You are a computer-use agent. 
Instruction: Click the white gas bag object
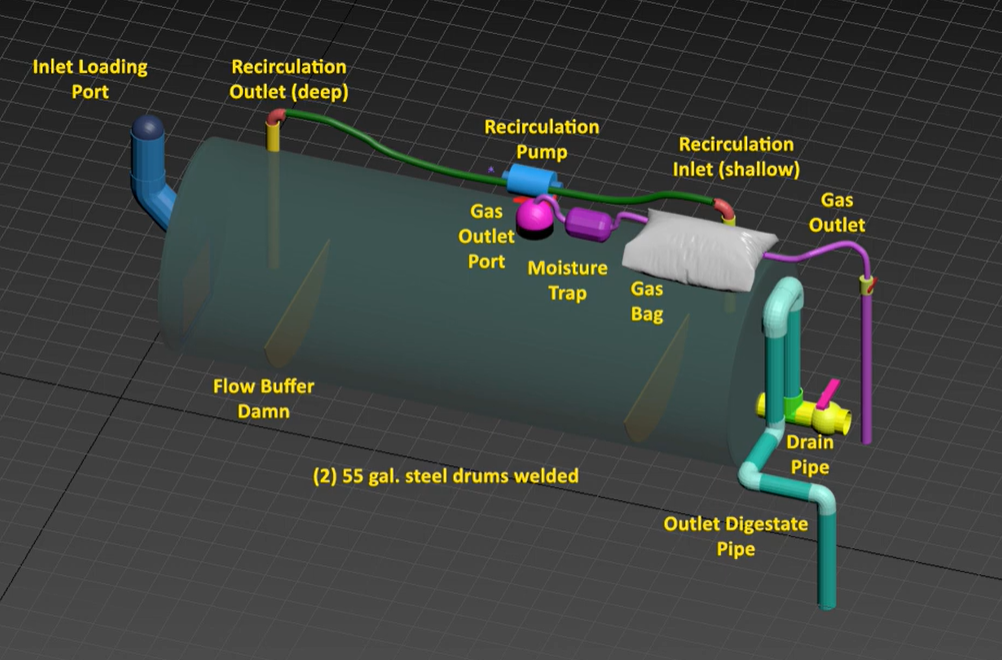coord(698,251)
